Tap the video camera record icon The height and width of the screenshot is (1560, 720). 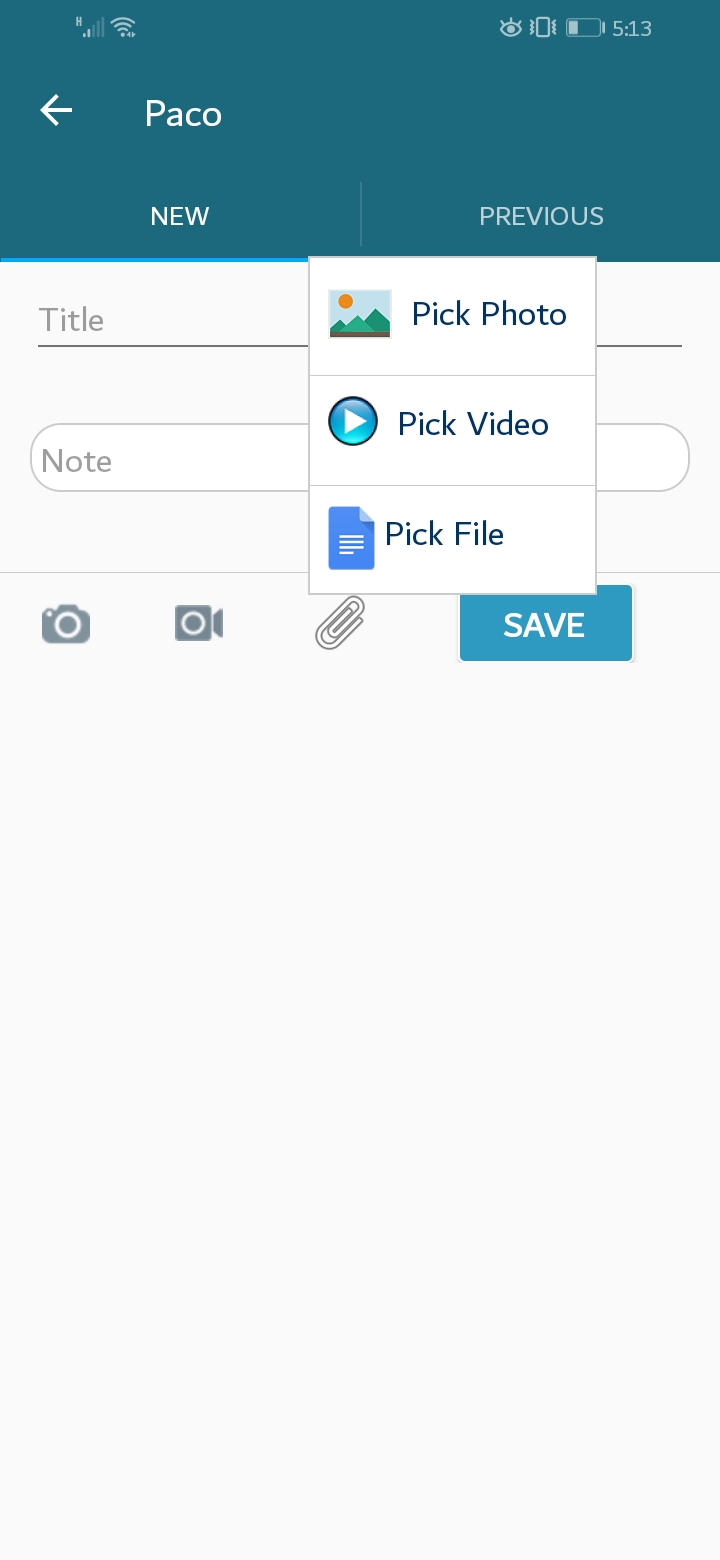[x=198, y=624]
